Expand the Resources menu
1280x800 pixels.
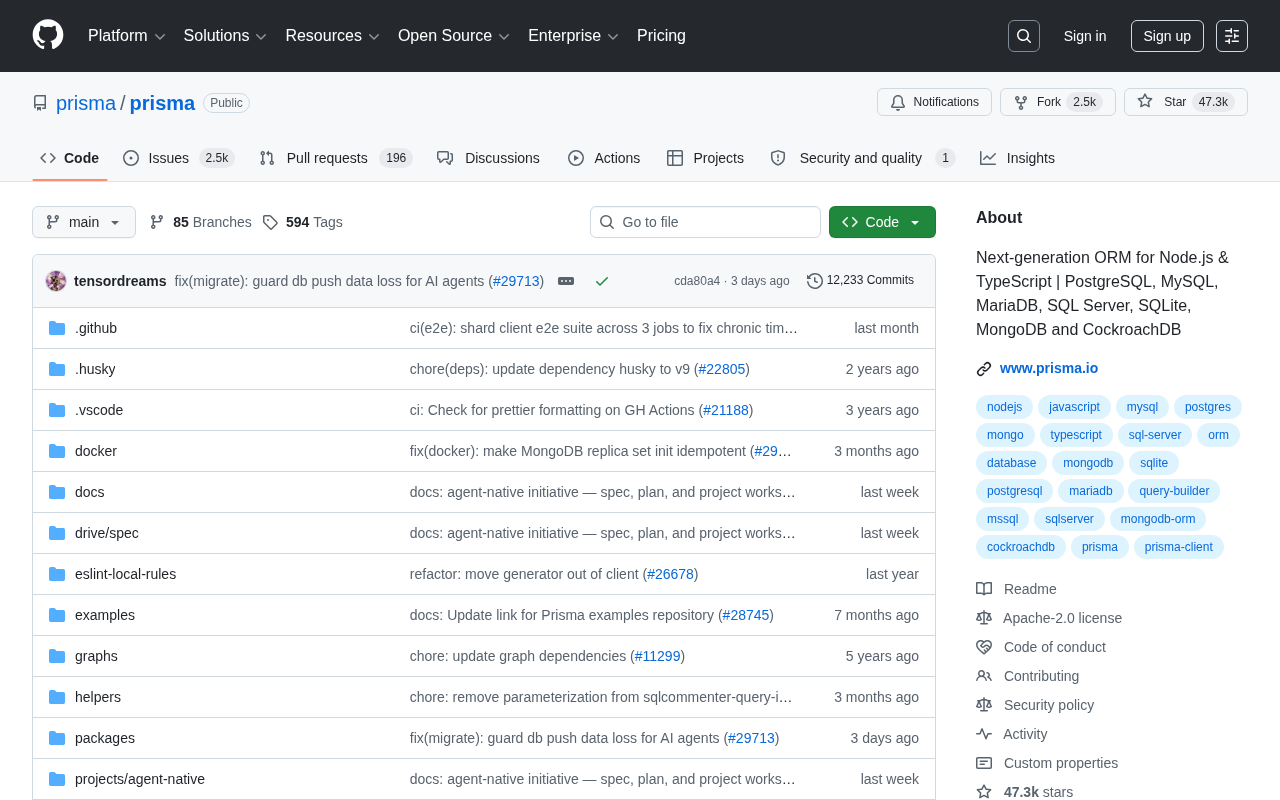333,36
